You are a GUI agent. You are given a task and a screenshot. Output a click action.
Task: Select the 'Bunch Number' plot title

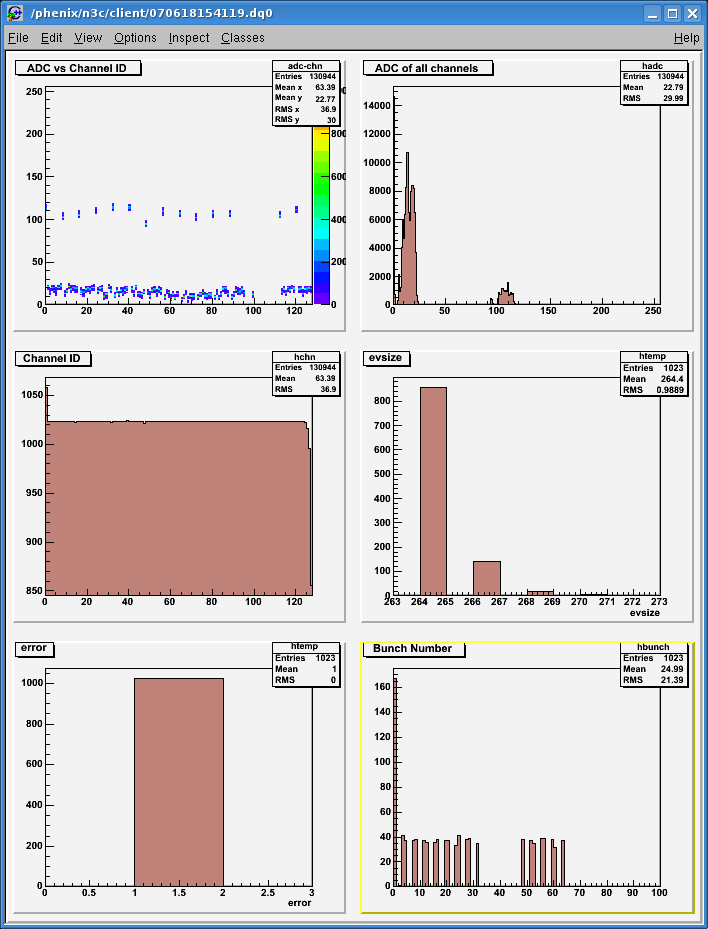[413, 648]
